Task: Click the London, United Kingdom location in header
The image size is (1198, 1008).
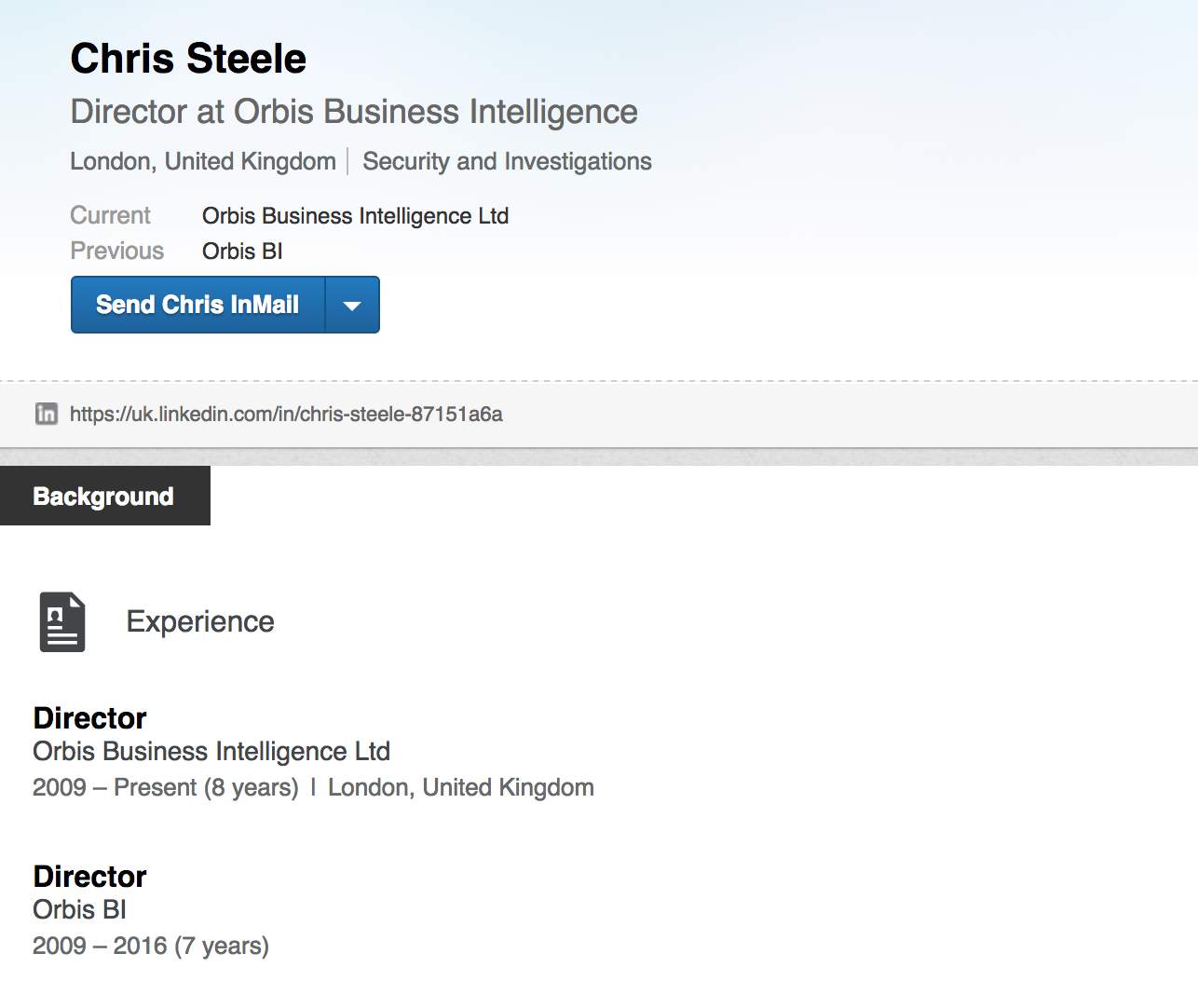Action: tap(203, 161)
